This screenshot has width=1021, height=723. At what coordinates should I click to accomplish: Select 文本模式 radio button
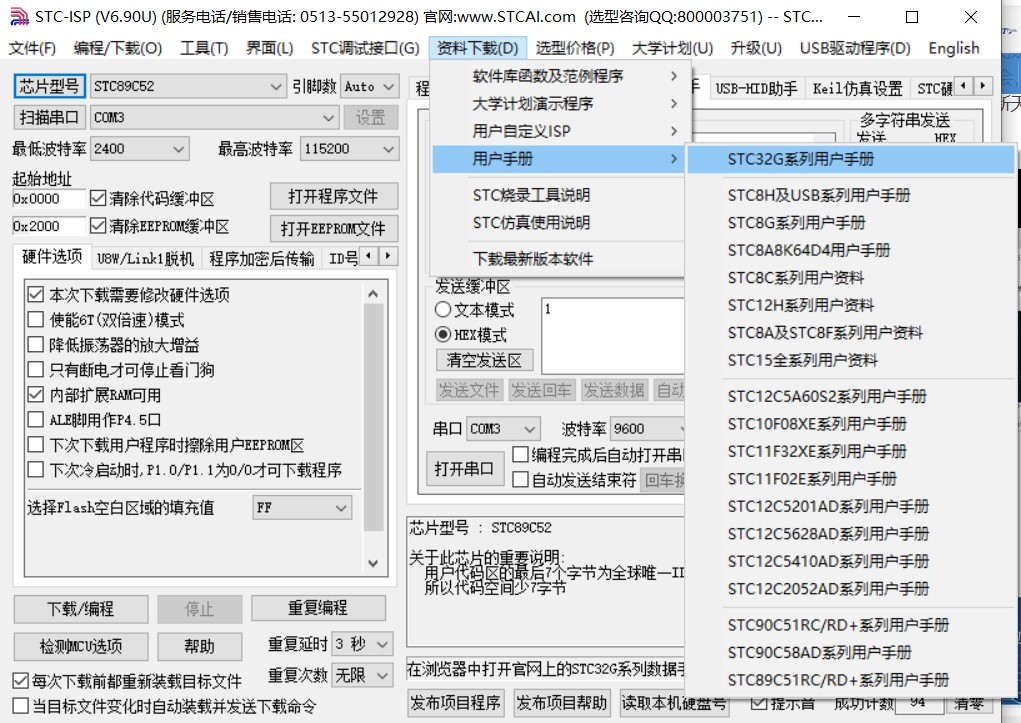(443, 309)
